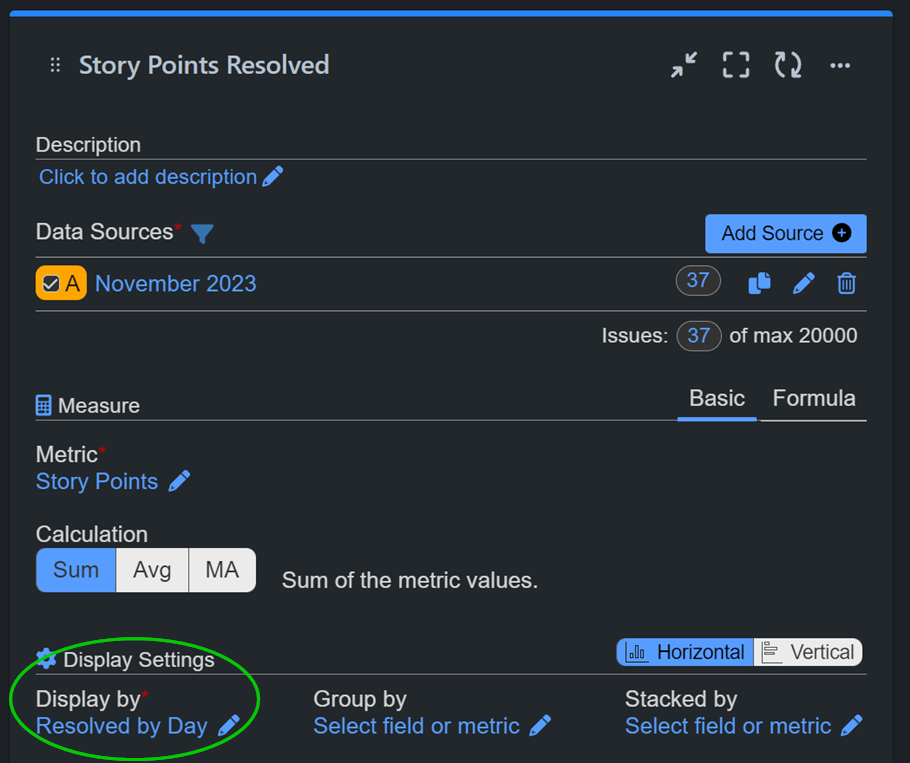The width and height of the screenshot is (910, 763).
Task: Copy the November 2023 data source
Action: 759,284
